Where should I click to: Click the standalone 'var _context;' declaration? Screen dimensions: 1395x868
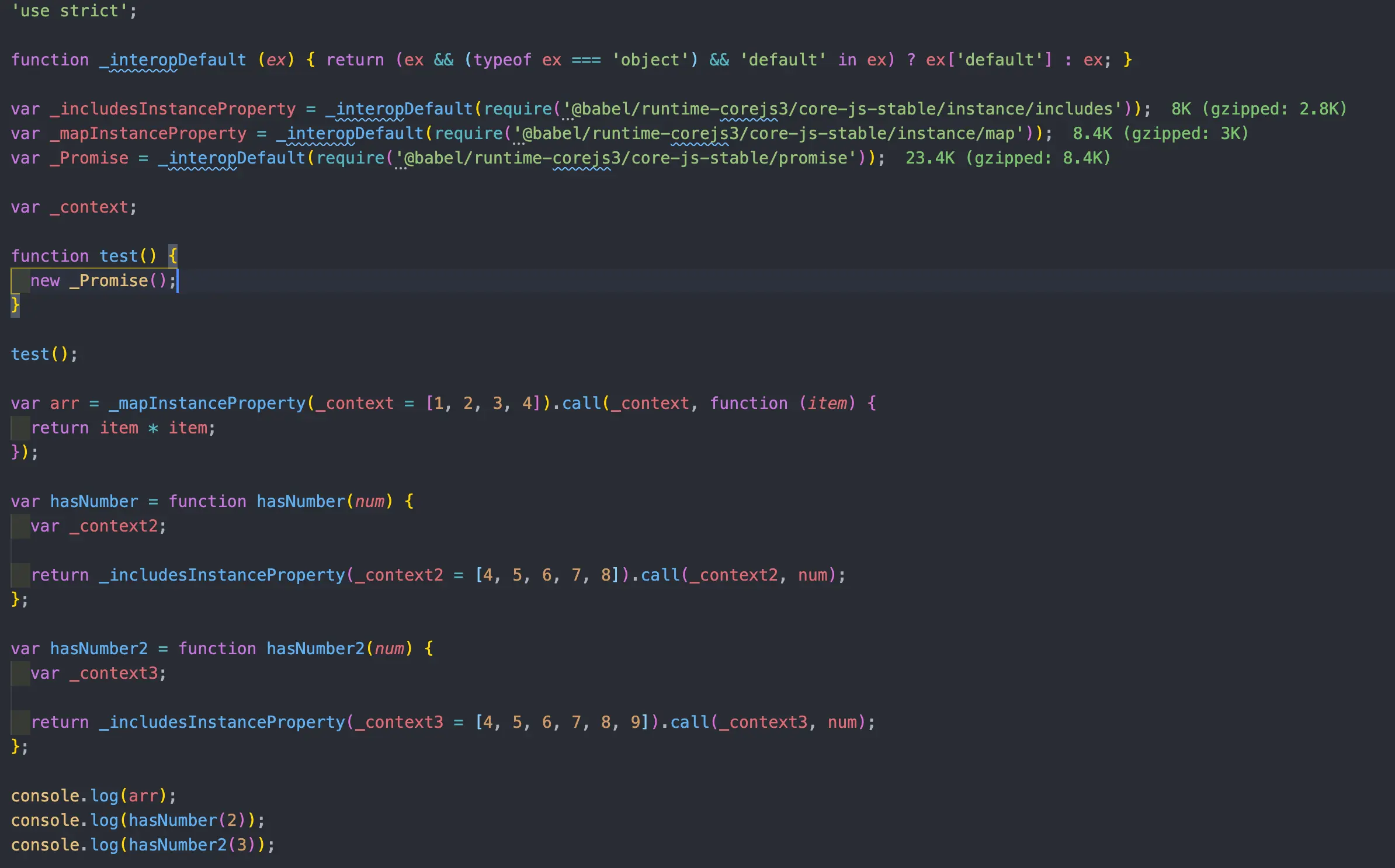[x=74, y=207]
